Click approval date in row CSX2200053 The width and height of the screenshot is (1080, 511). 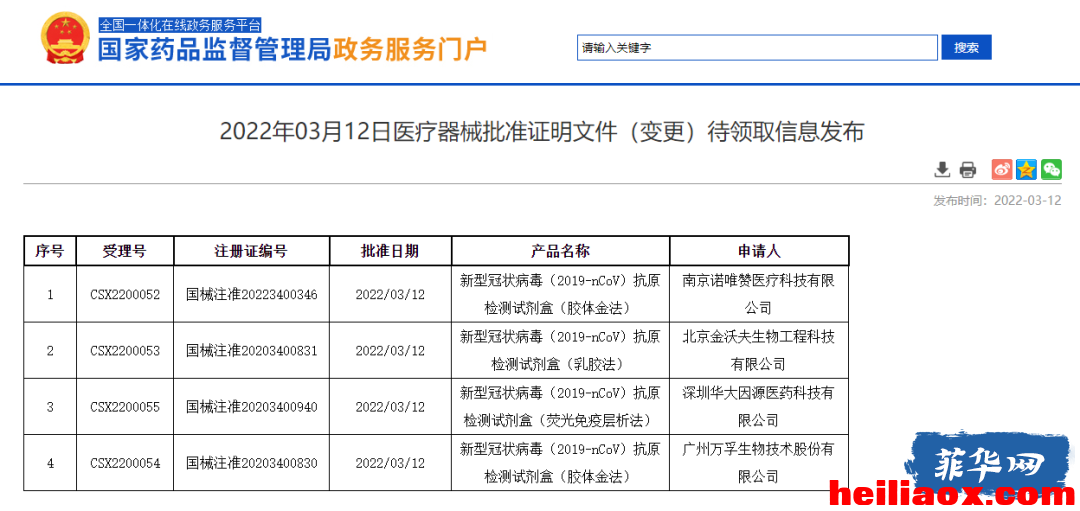click(x=390, y=351)
